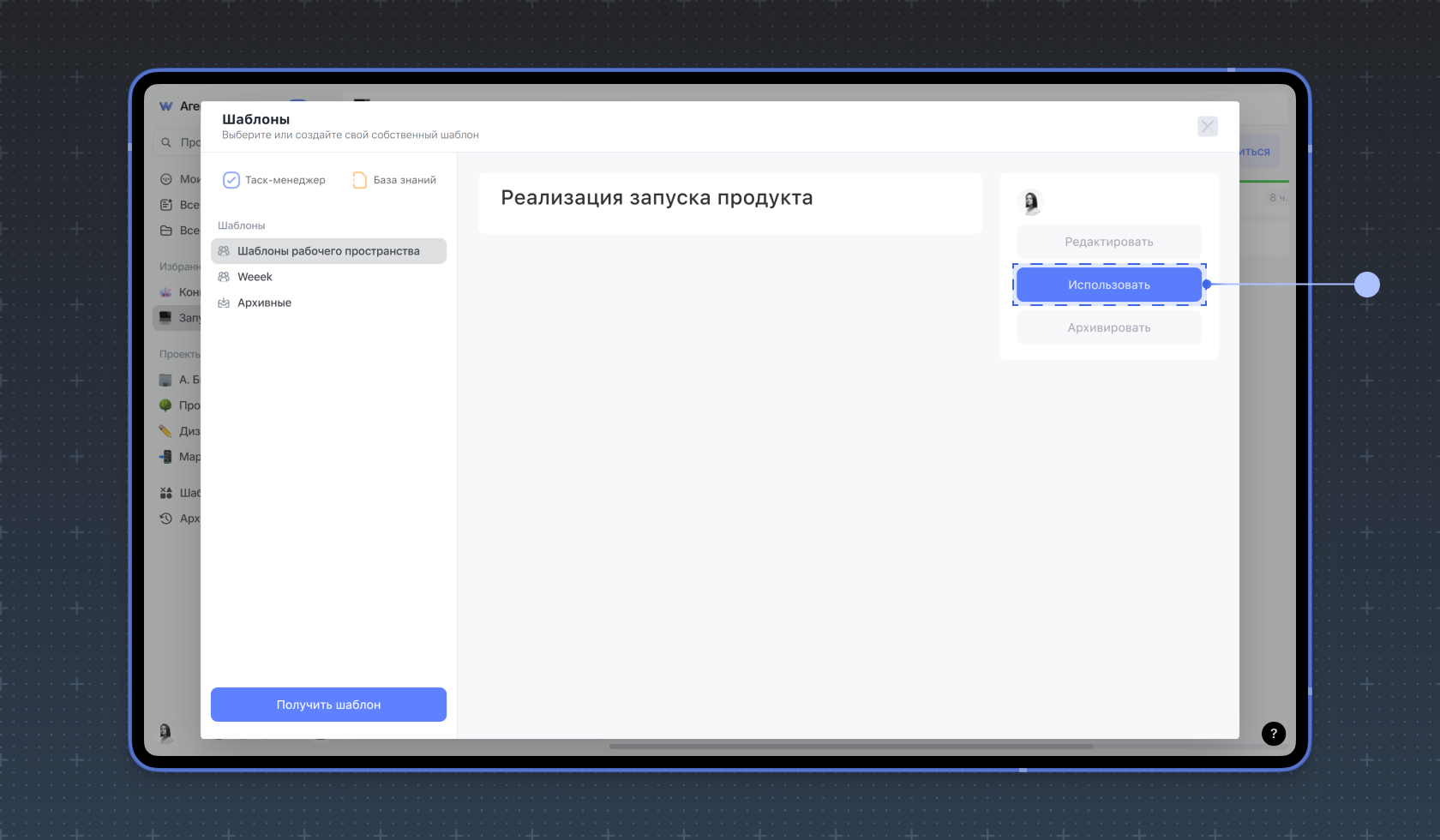Viewport: 1440px width, 840px height.
Task: Click the Архивировать button
Action: (1108, 327)
